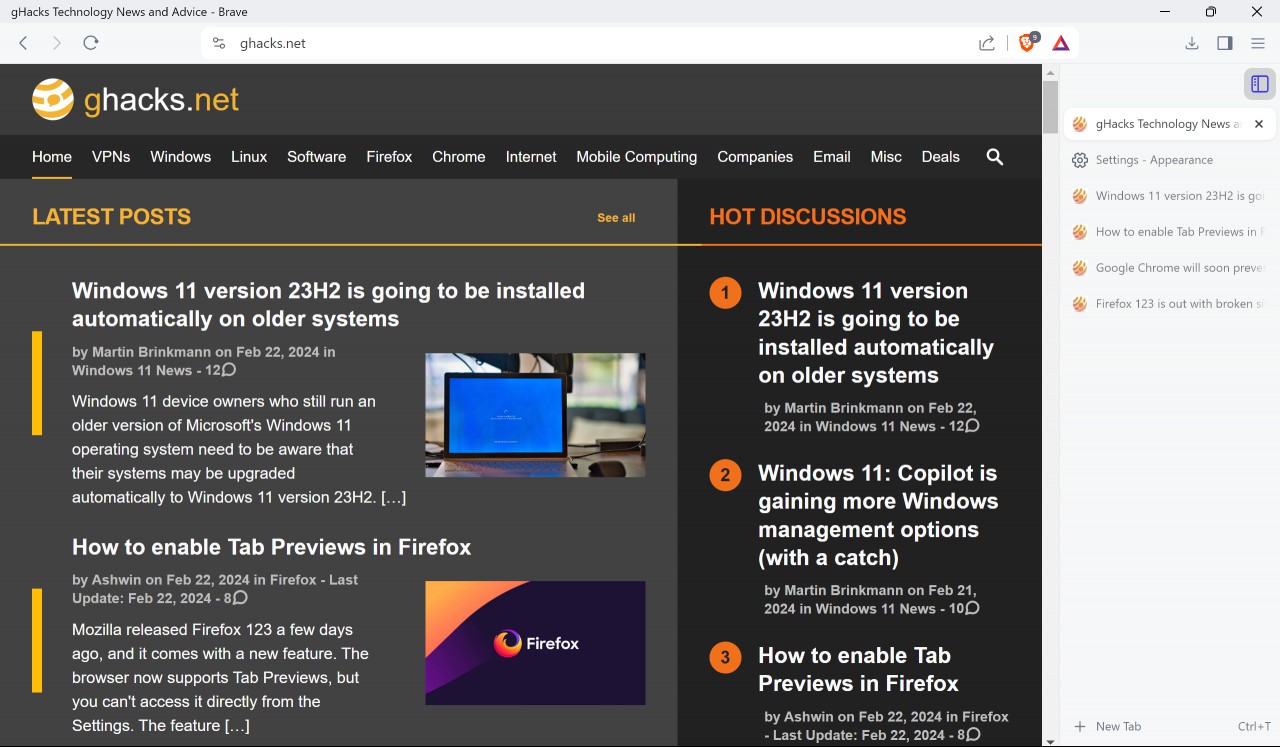
Task: Click the ghacks.net logo
Action: (136, 99)
